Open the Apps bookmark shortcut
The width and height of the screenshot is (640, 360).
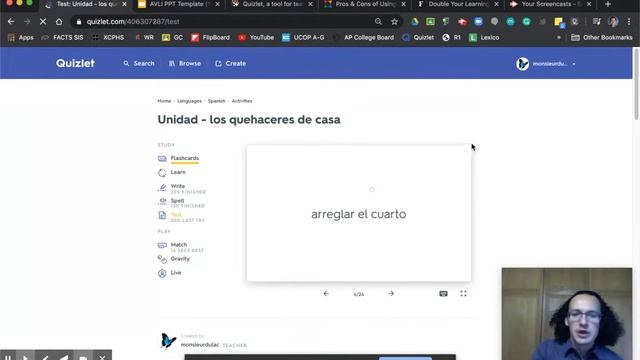(20, 38)
